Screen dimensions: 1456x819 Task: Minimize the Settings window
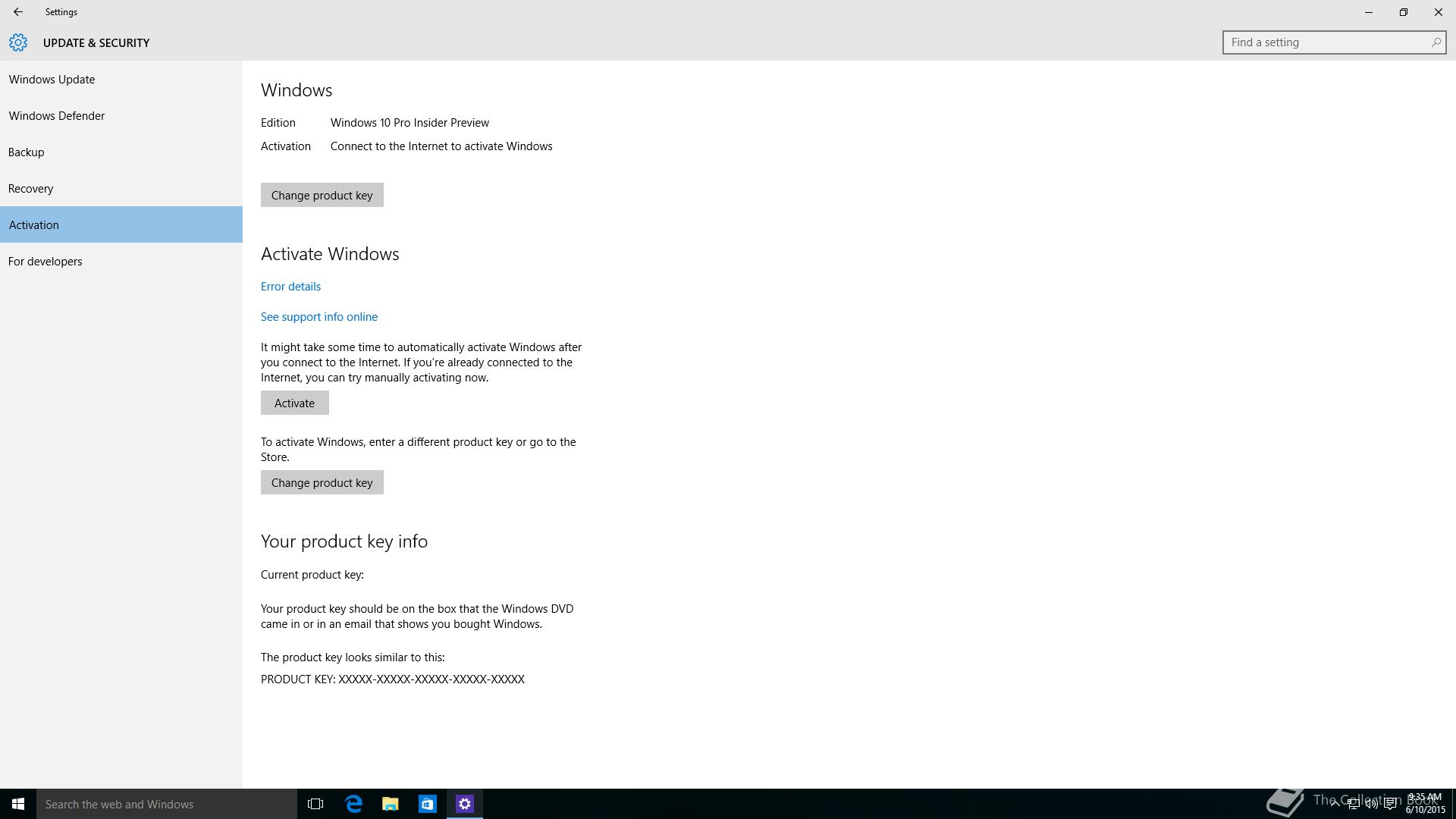(x=1369, y=12)
